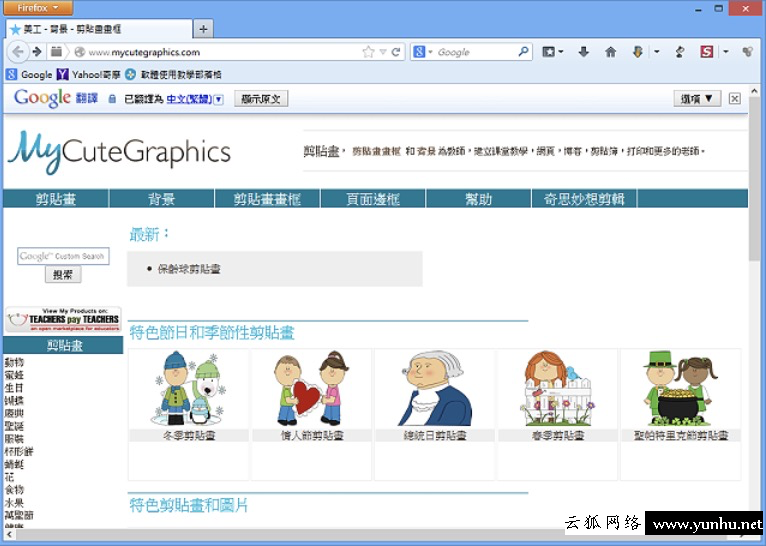Open the orange Firefox menu button
Viewport: 766px width, 546px height.
[38, 8]
